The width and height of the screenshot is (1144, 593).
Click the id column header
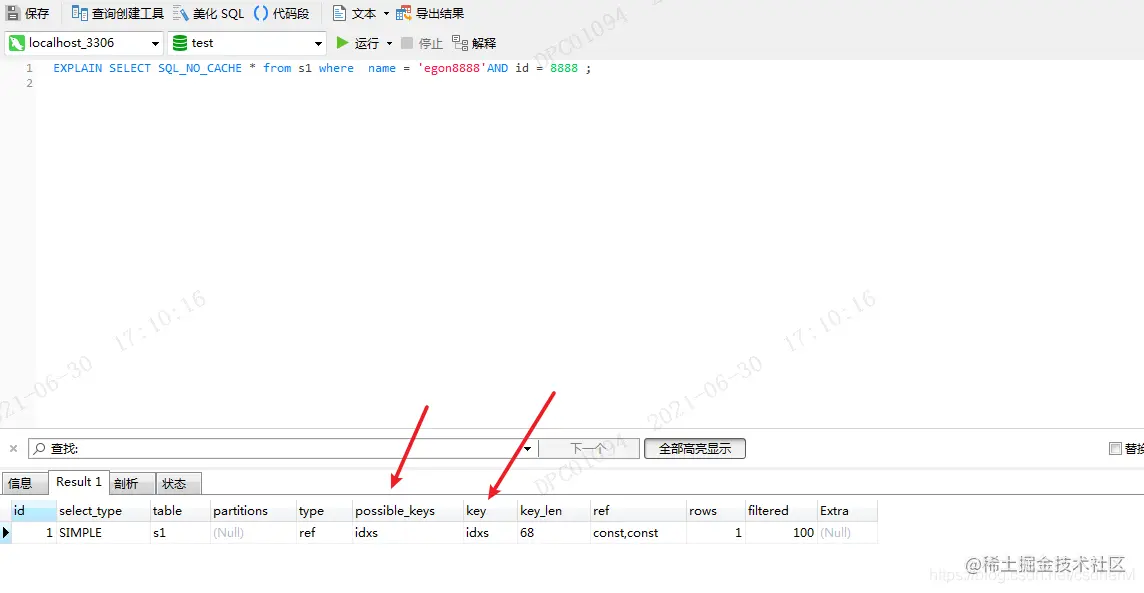[x=34, y=511]
